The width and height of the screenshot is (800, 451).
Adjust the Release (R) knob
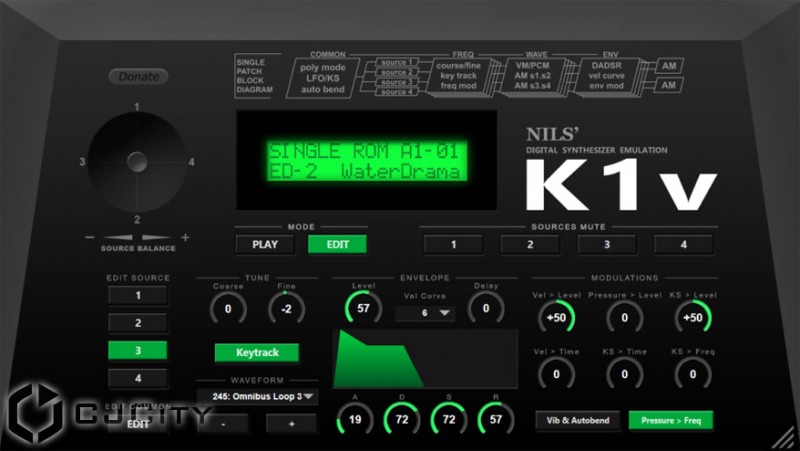496,419
